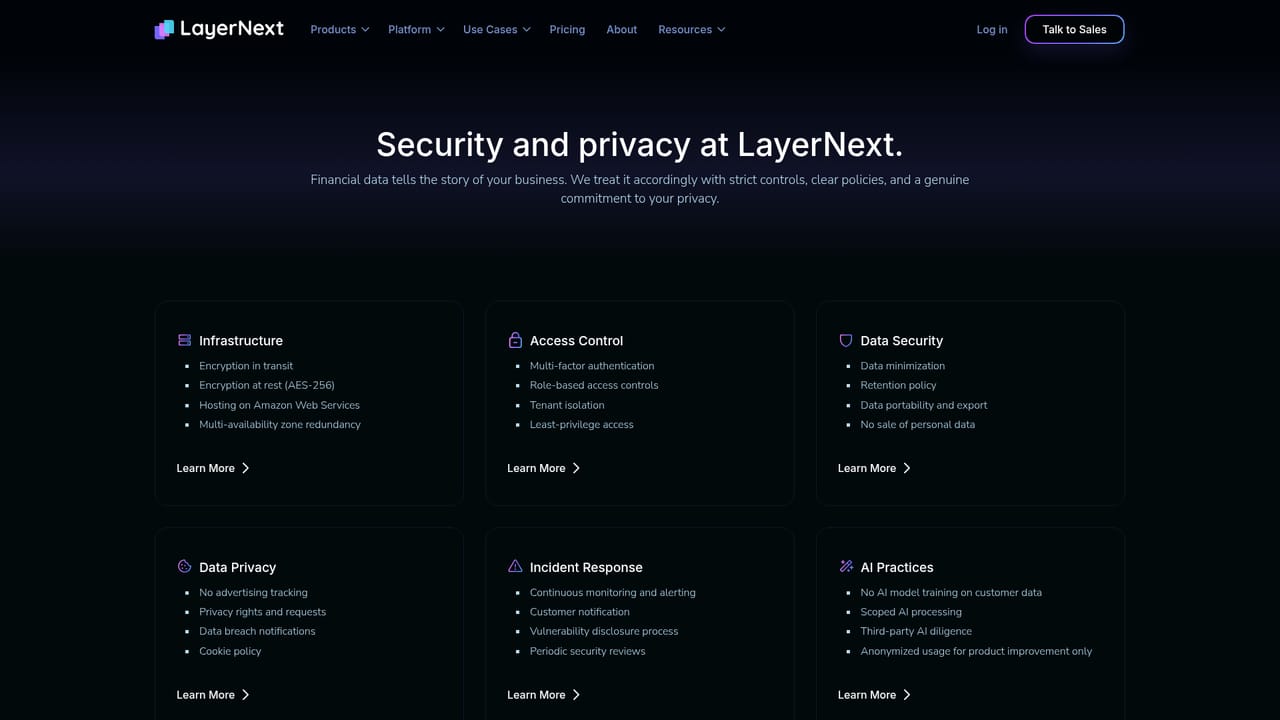Learn more about Data Privacy

coord(213,695)
